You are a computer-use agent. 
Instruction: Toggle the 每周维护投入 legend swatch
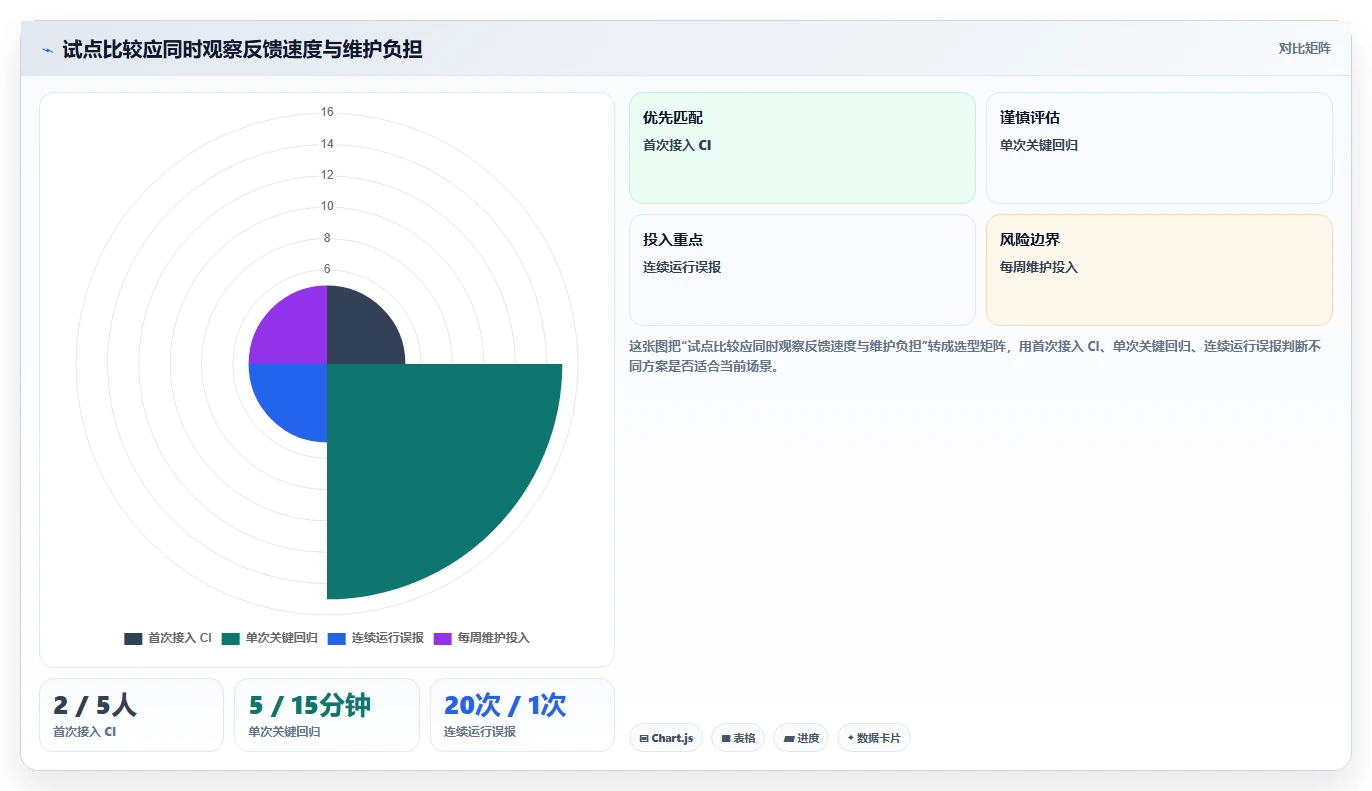443,638
